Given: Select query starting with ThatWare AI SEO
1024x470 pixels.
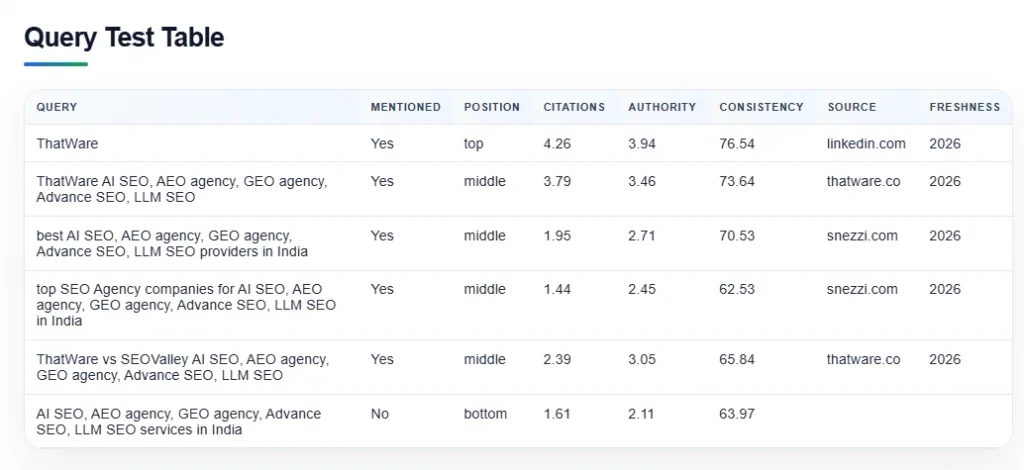Looking at the screenshot, I should click(x=182, y=189).
